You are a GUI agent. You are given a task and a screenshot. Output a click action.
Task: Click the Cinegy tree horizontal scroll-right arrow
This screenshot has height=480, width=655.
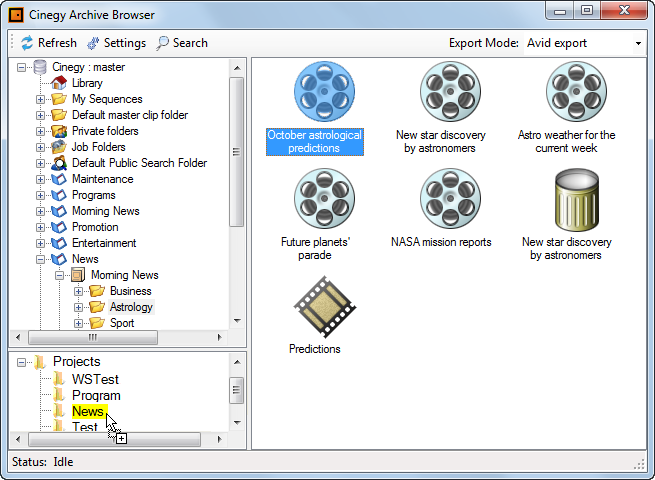[x=220, y=337]
